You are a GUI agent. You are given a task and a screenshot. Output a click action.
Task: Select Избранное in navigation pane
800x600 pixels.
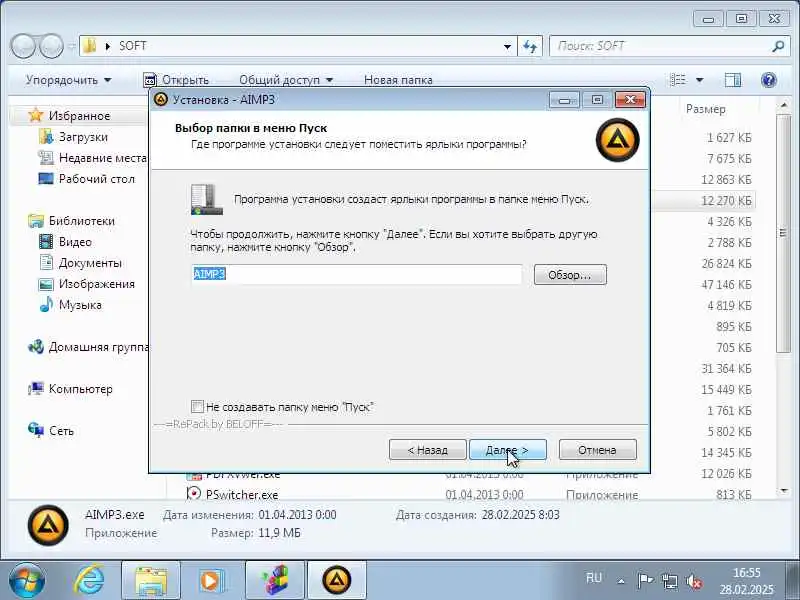79,116
